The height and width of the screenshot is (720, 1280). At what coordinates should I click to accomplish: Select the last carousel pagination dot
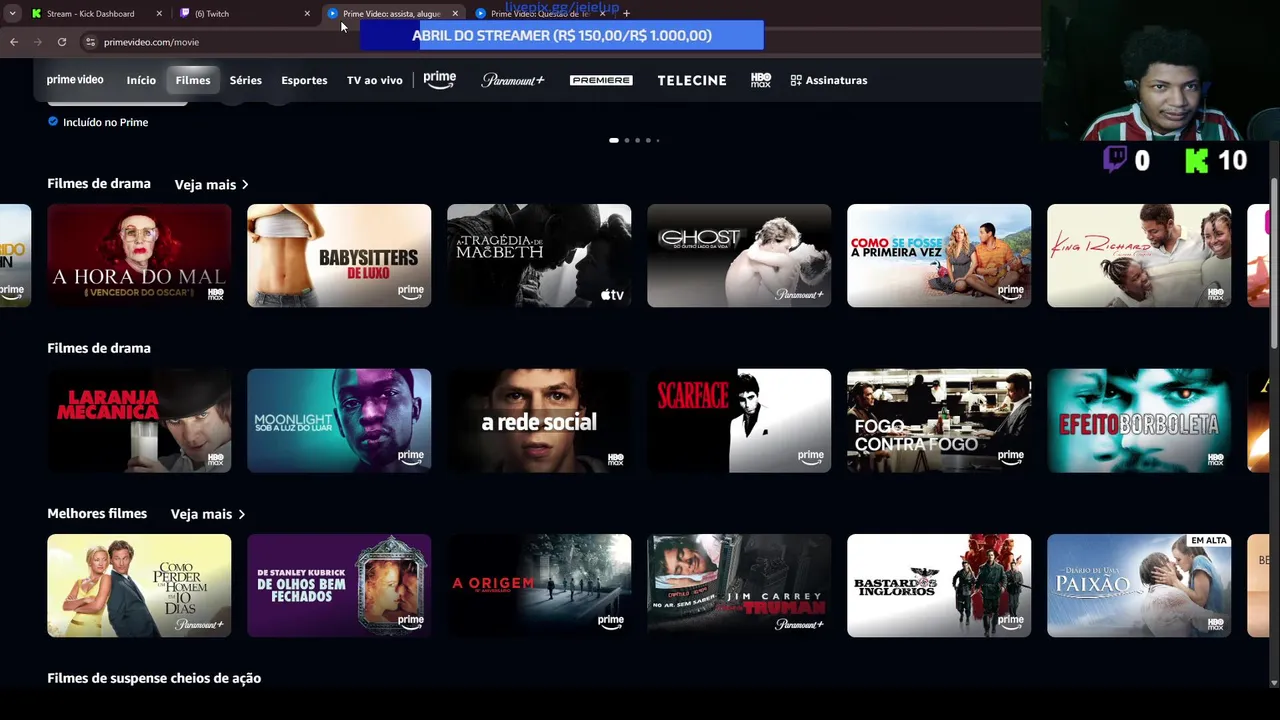[x=657, y=140]
